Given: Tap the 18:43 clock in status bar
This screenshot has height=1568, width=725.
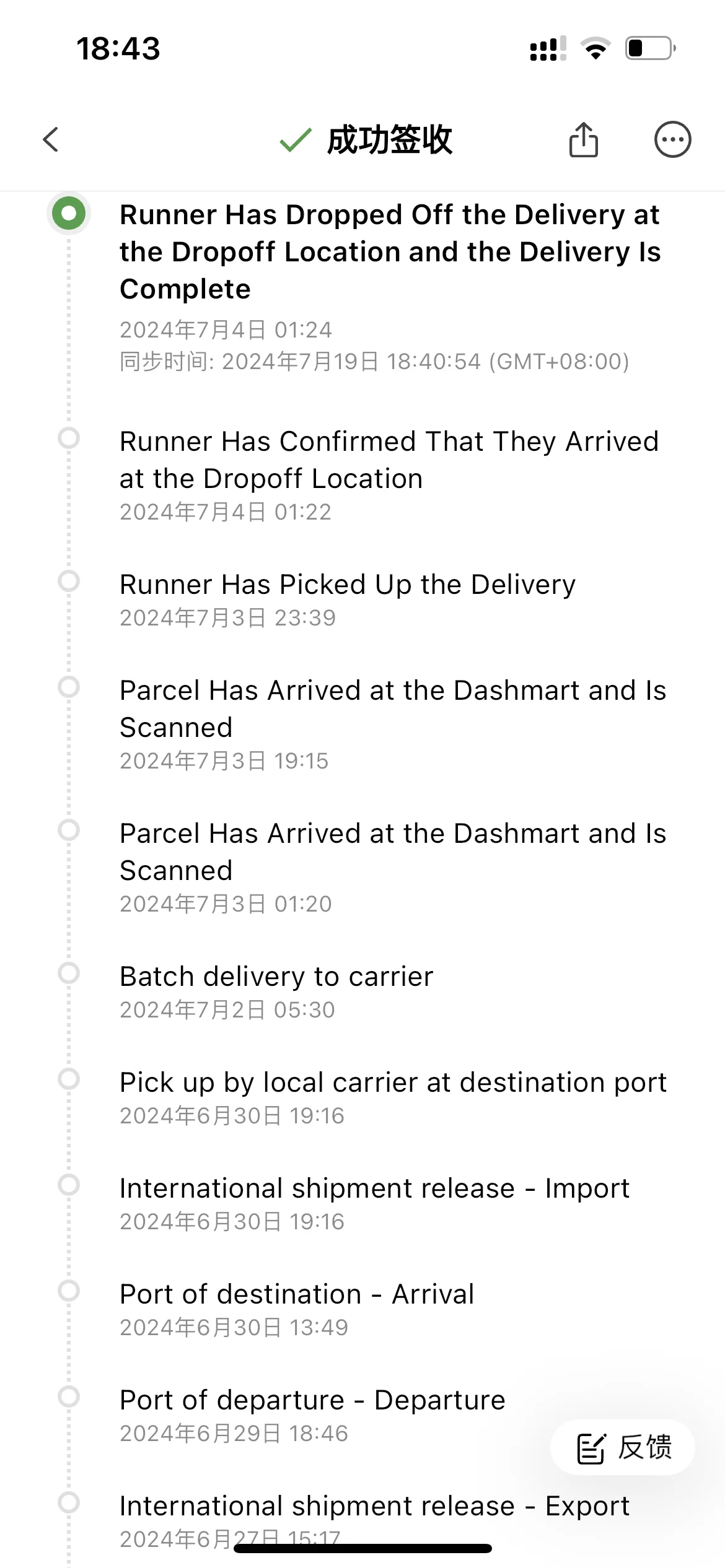Looking at the screenshot, I should pos(118,48).
